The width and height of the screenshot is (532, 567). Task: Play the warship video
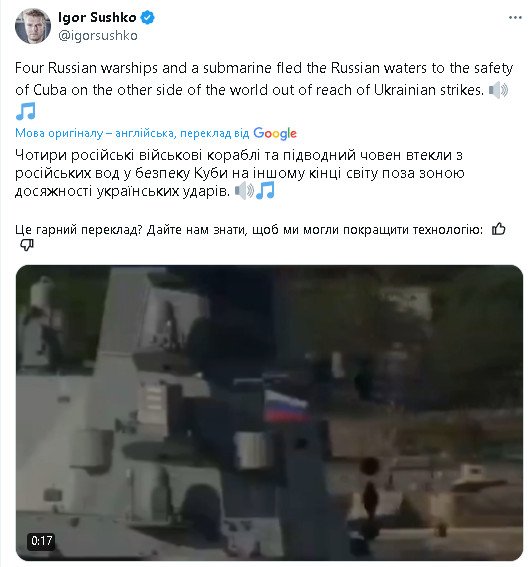click(269, 413)
